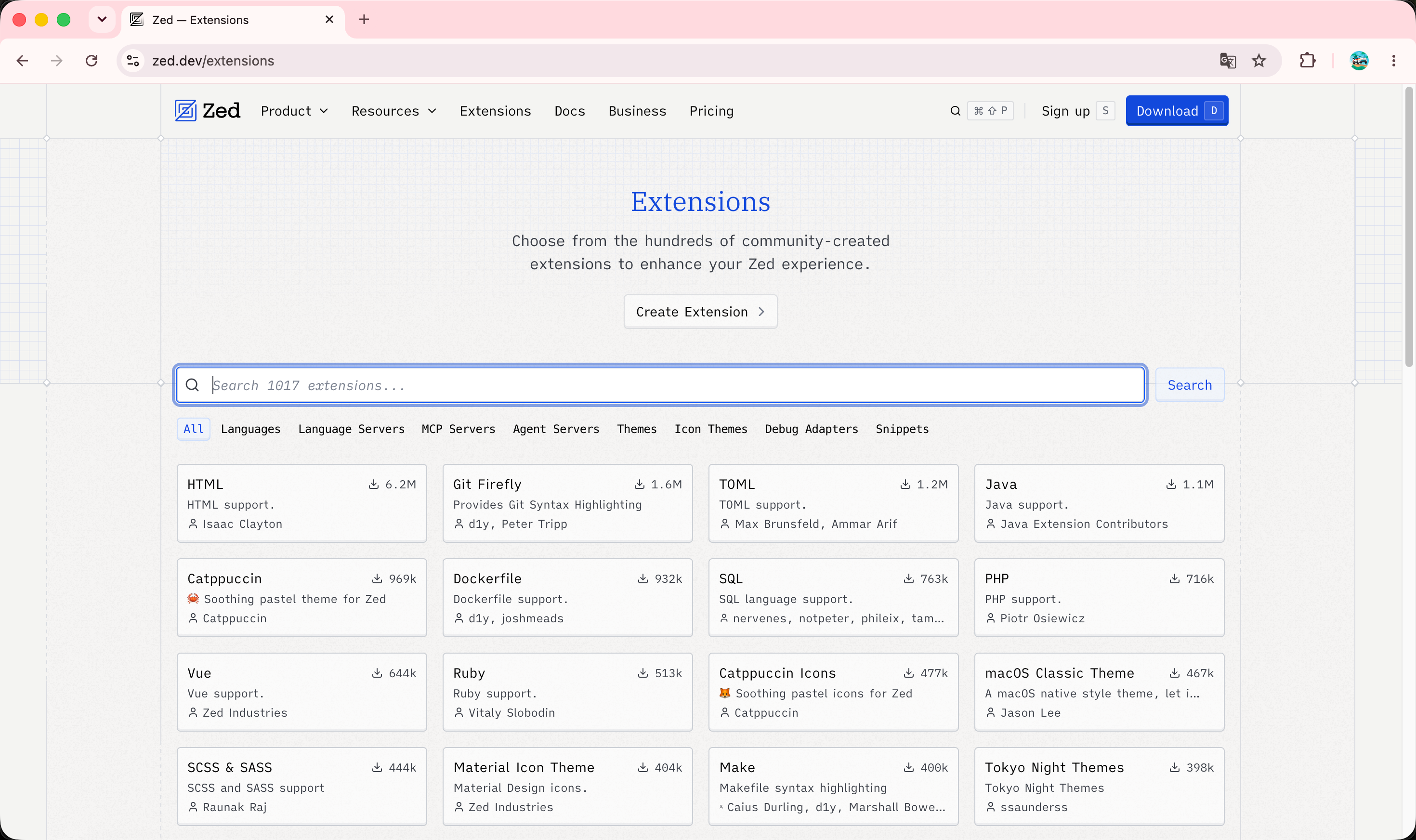The width and height of the screenshot is (1416, 840).
Task: Go forward with the browser arrow
Action: 57,61
